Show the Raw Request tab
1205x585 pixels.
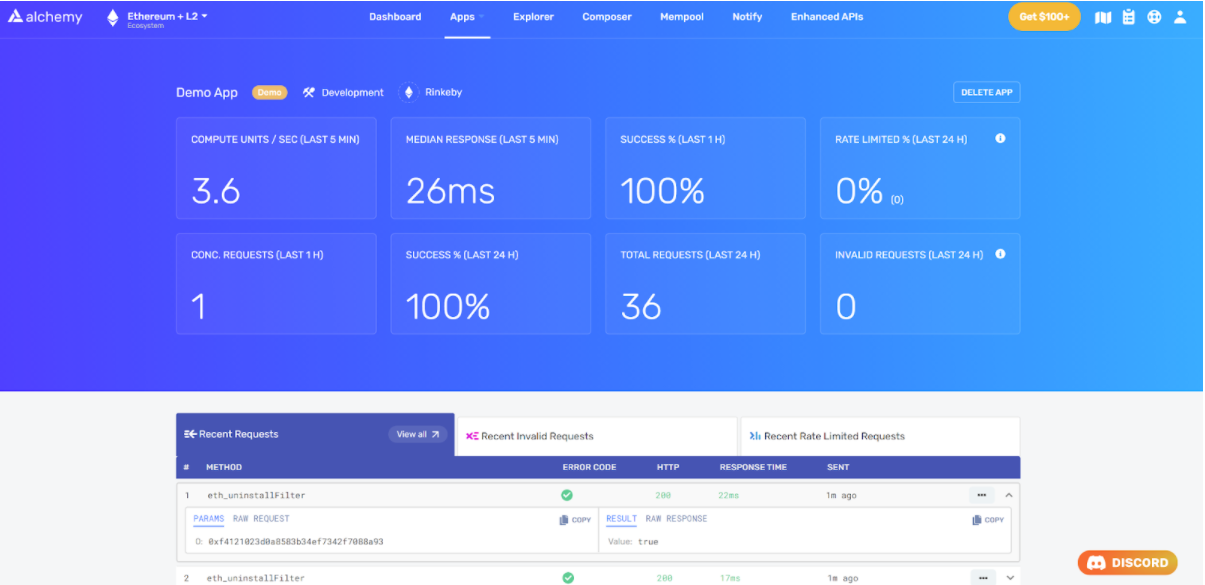point(261,519)
